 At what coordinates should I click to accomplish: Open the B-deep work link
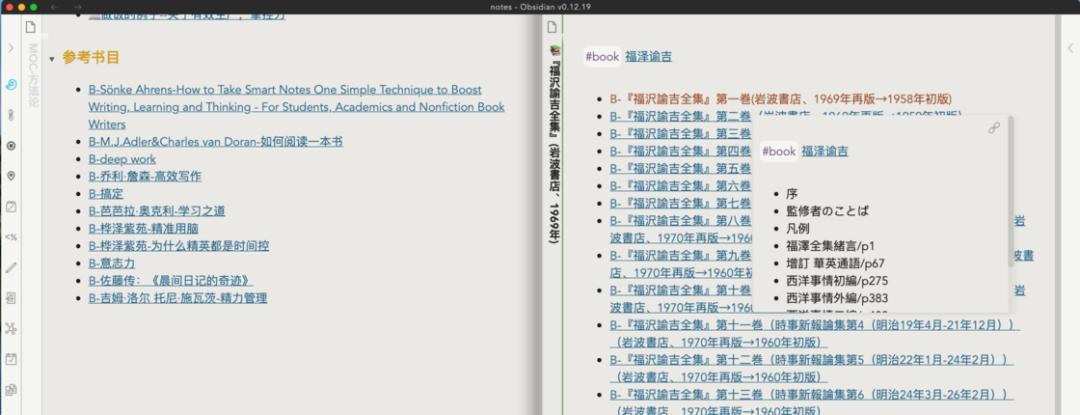click(x=122, y=159)
